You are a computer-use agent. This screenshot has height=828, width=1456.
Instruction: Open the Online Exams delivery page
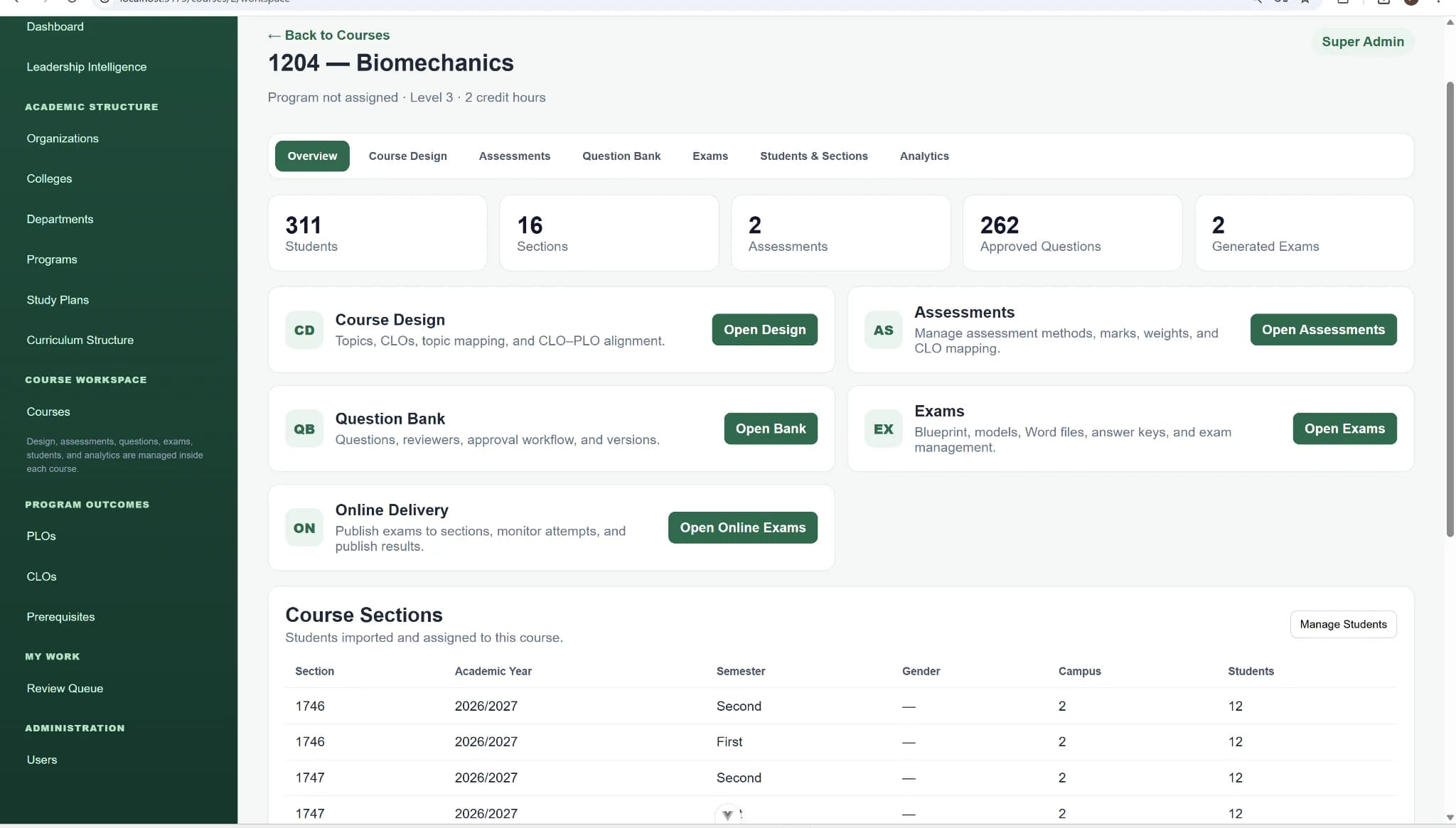click(x=742, y=527)
